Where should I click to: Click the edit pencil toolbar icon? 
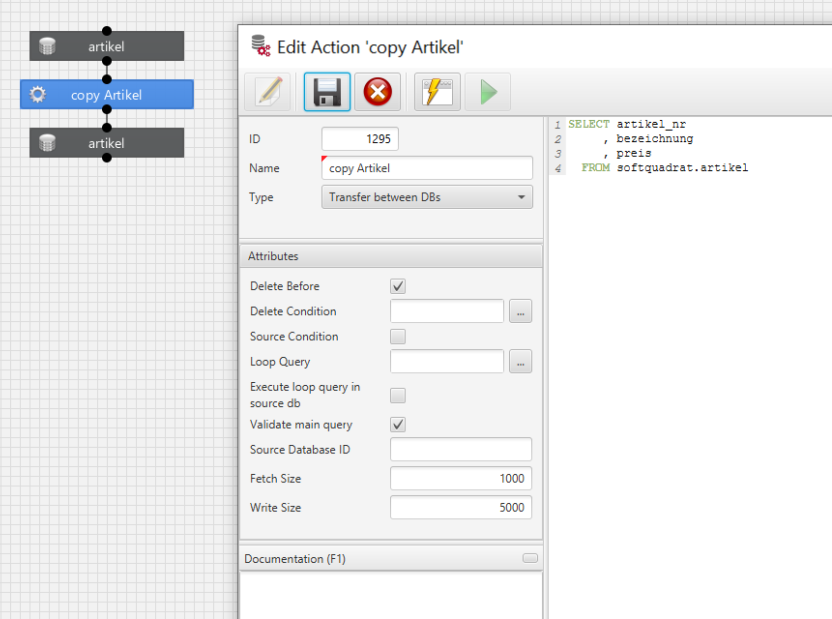(x=268, y=93)
